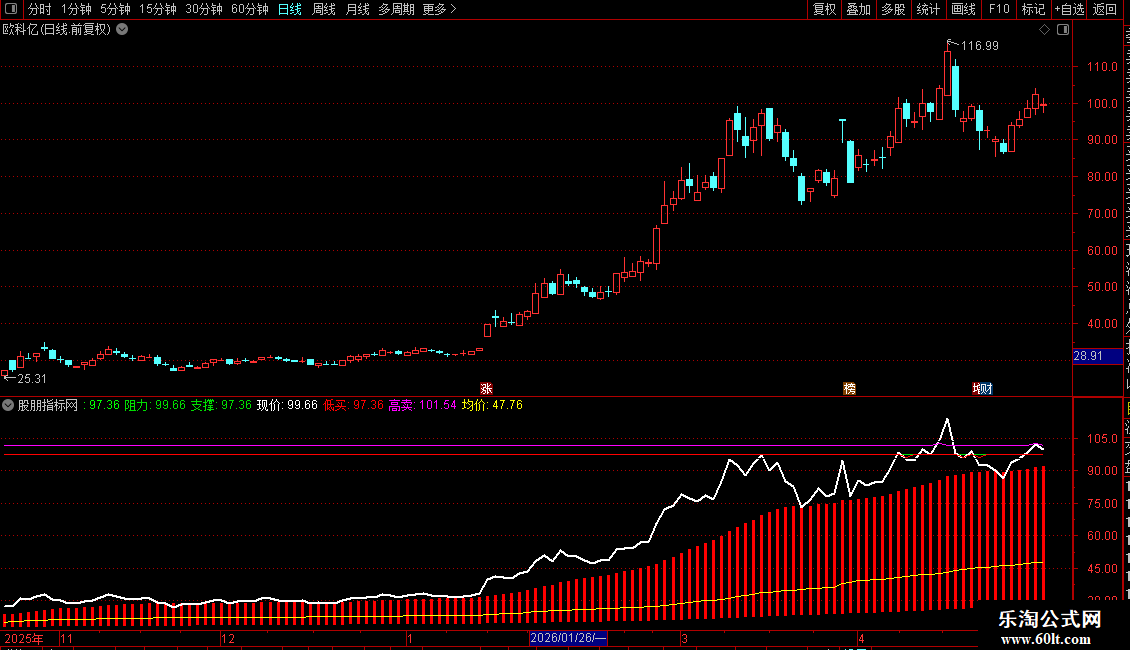The height and width of the screenshot is (650, 1130).
Task: Open the 画线 drawing tools
Action: (963, 9)
